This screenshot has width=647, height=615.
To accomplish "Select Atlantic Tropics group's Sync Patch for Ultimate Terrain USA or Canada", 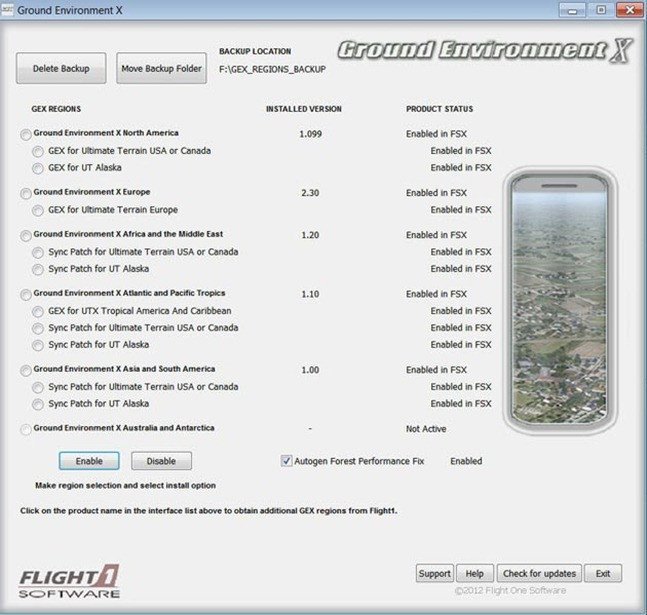I will coord(38,329).
